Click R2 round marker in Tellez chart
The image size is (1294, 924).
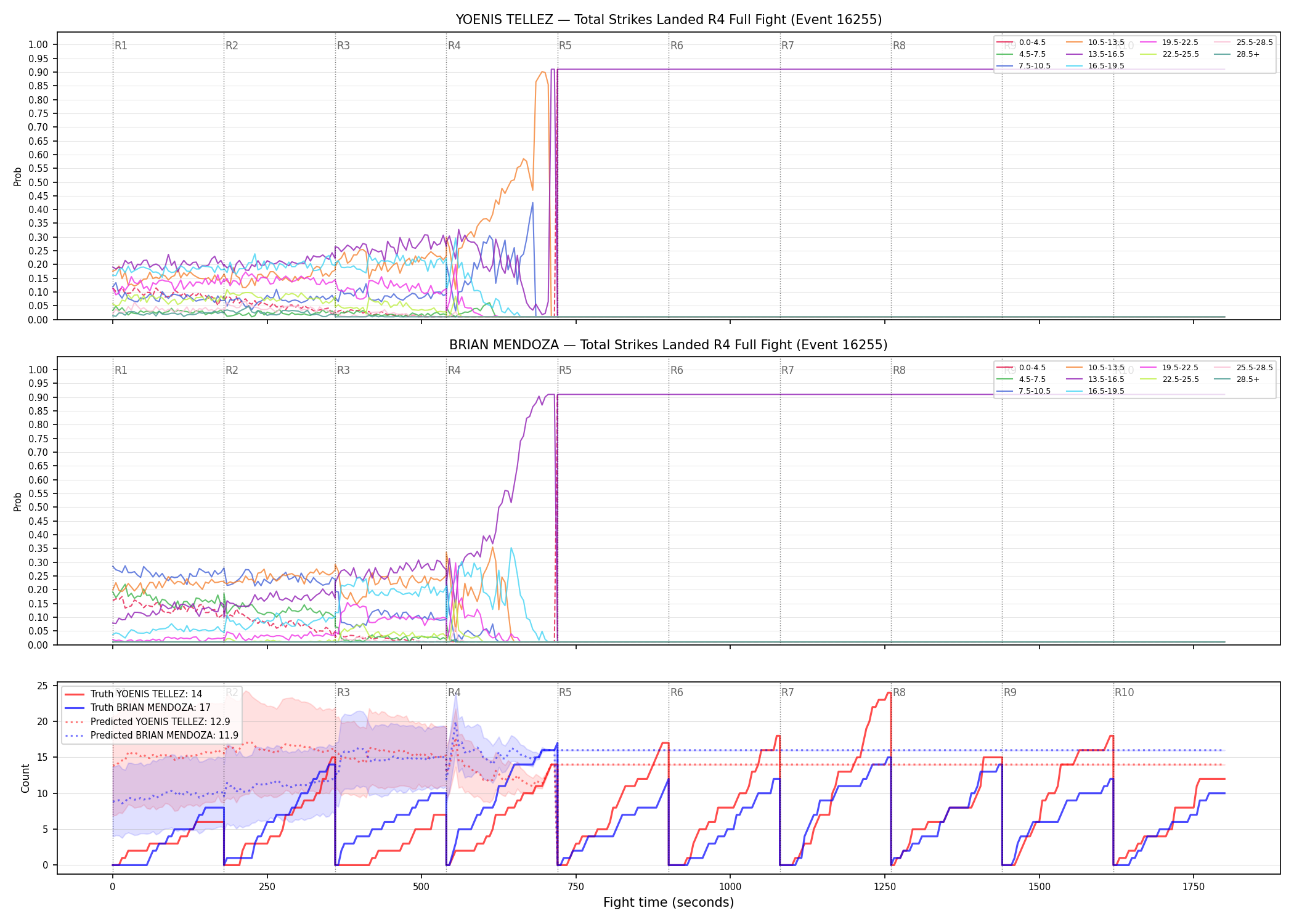232,46
